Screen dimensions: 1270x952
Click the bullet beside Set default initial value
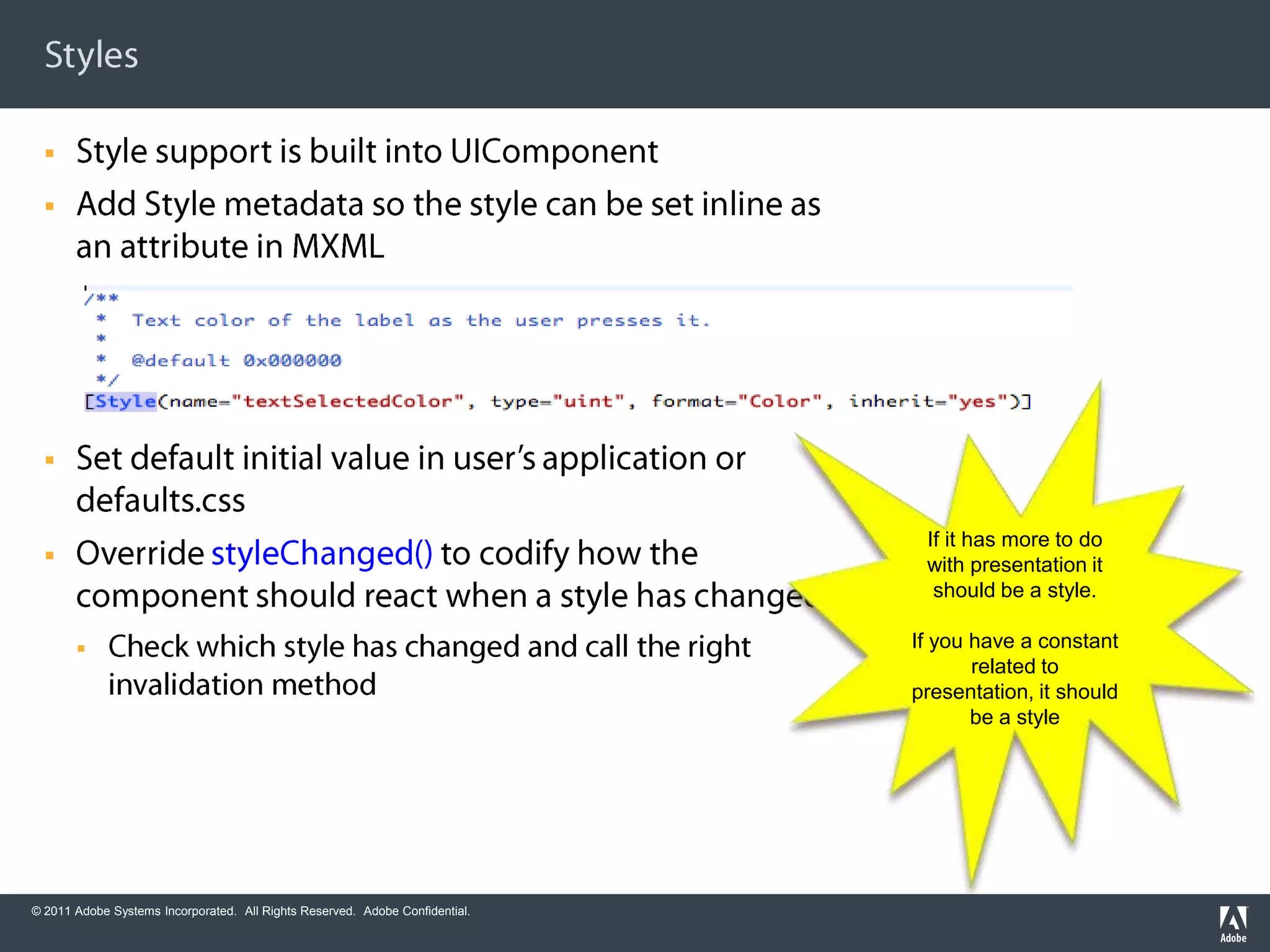click(x=50, y=460)
